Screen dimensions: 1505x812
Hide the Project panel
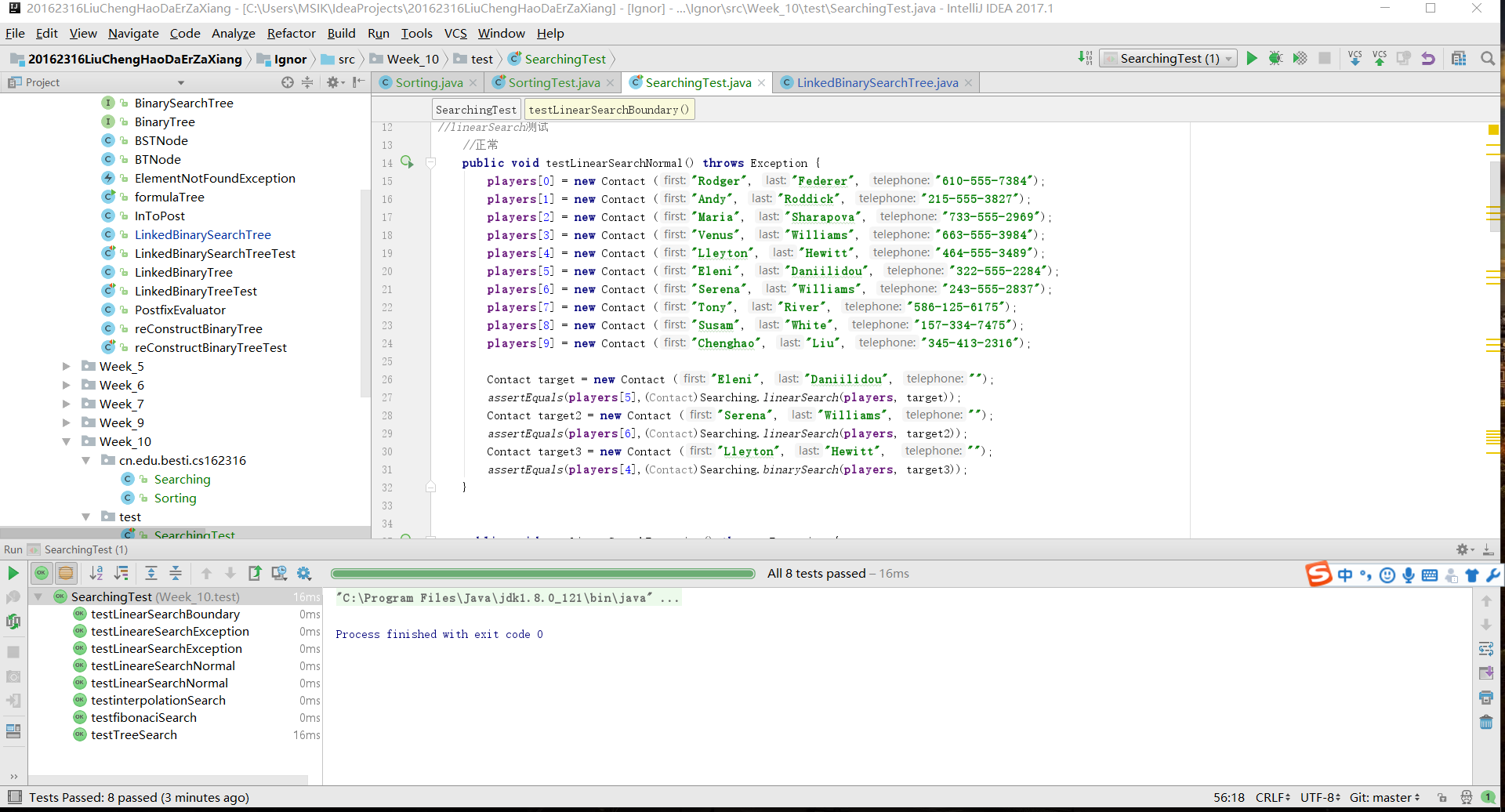(358, 82)
